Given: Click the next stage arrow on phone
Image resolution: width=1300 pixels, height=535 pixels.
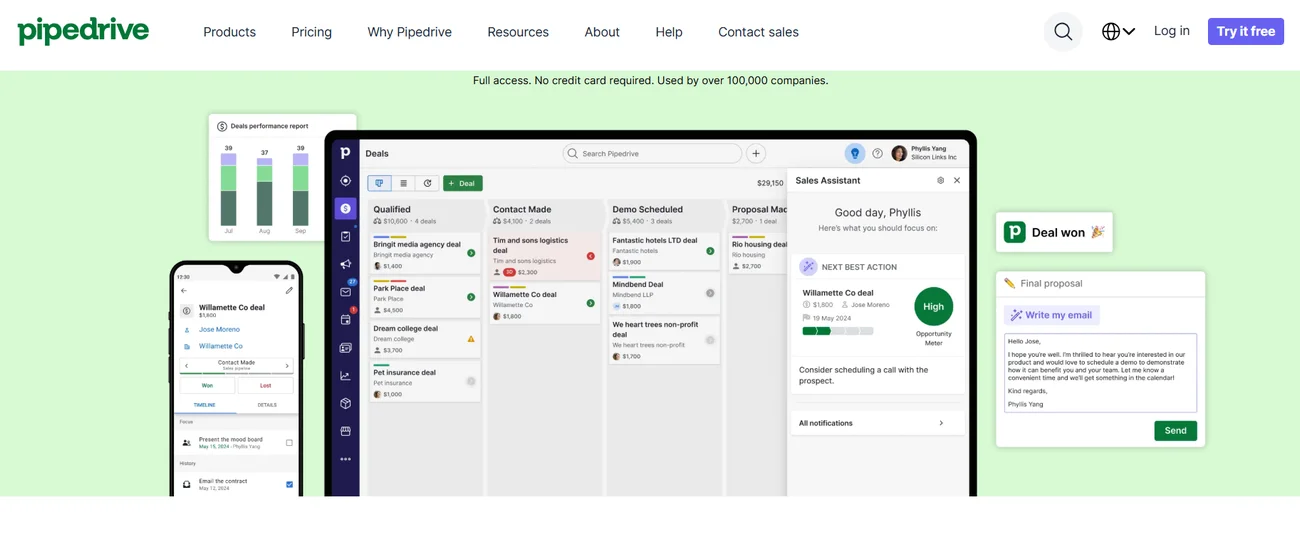Looking at the screenshot, I should (x=287, y=365).
